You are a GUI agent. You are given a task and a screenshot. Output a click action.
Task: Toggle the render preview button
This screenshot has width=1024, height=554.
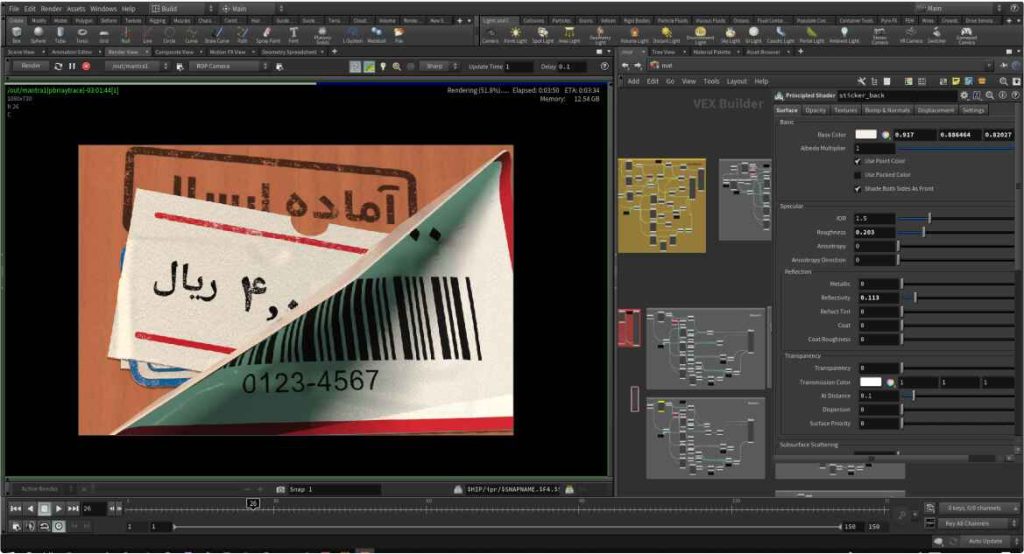pyautogui.click(x=355, y=66)
